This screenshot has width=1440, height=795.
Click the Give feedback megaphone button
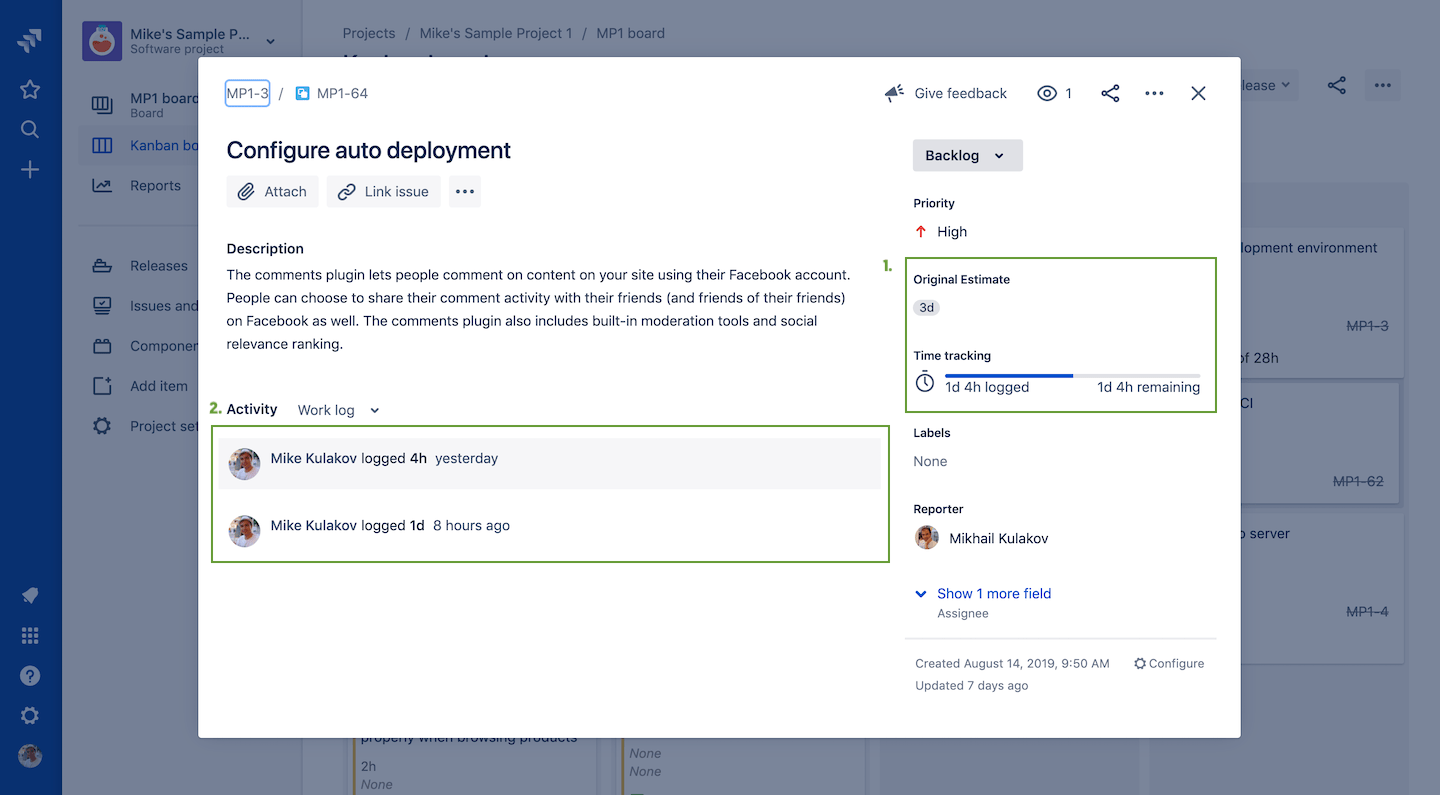(946, 93)
